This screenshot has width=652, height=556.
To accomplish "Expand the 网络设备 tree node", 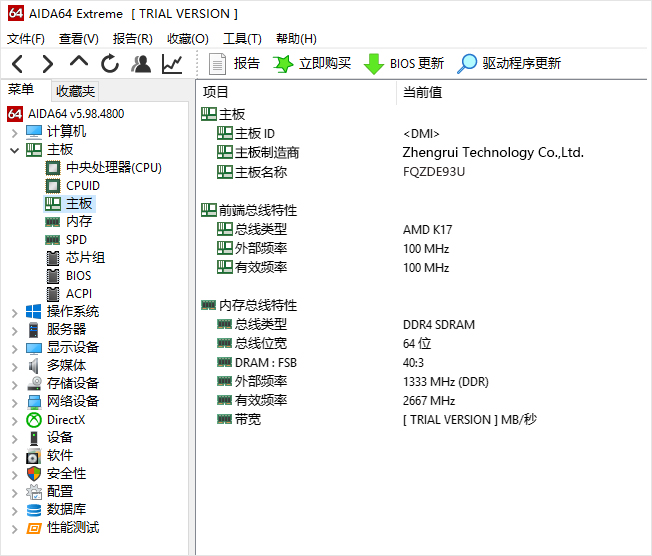I will click(15, 403).
